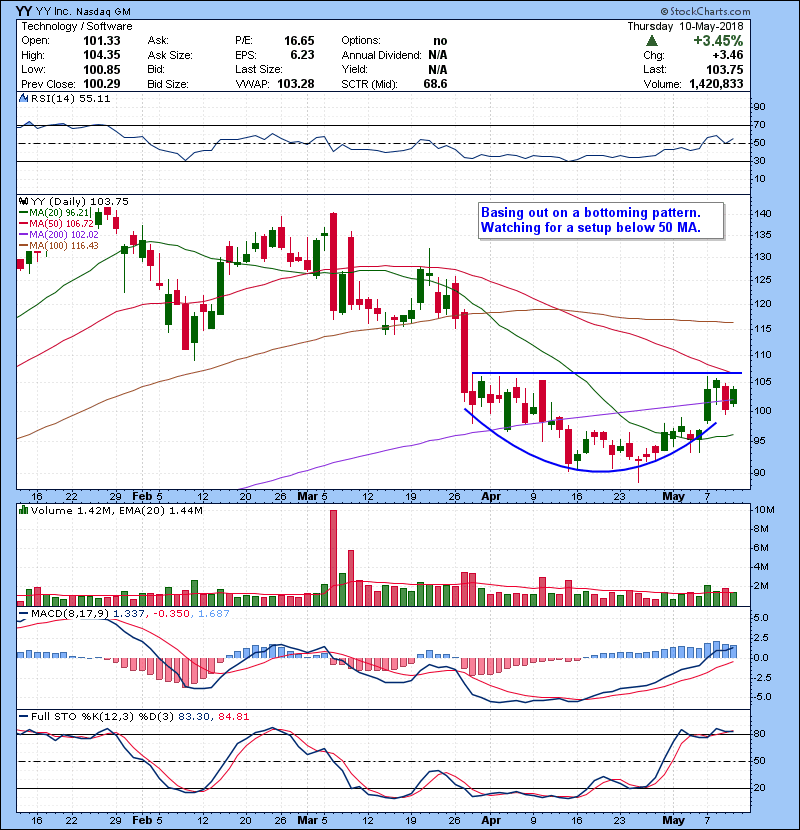This screenshot has width=800, height=830.
Task: Click the MA(50) red legend dash
Action: (23, 224)
